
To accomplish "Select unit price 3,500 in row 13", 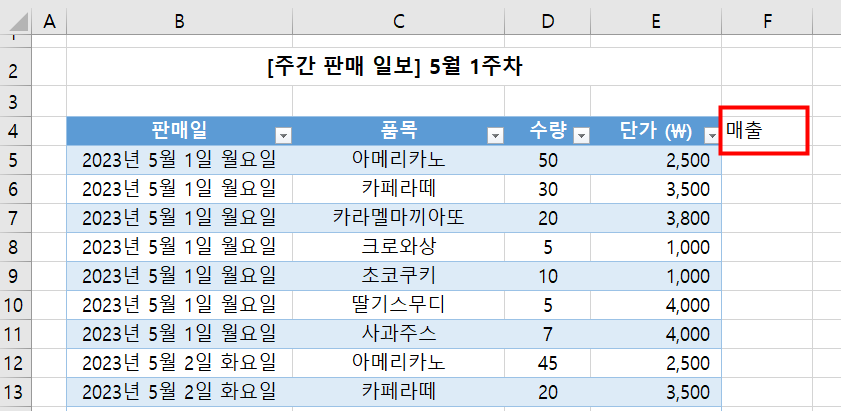I will (x=656, y=392).
